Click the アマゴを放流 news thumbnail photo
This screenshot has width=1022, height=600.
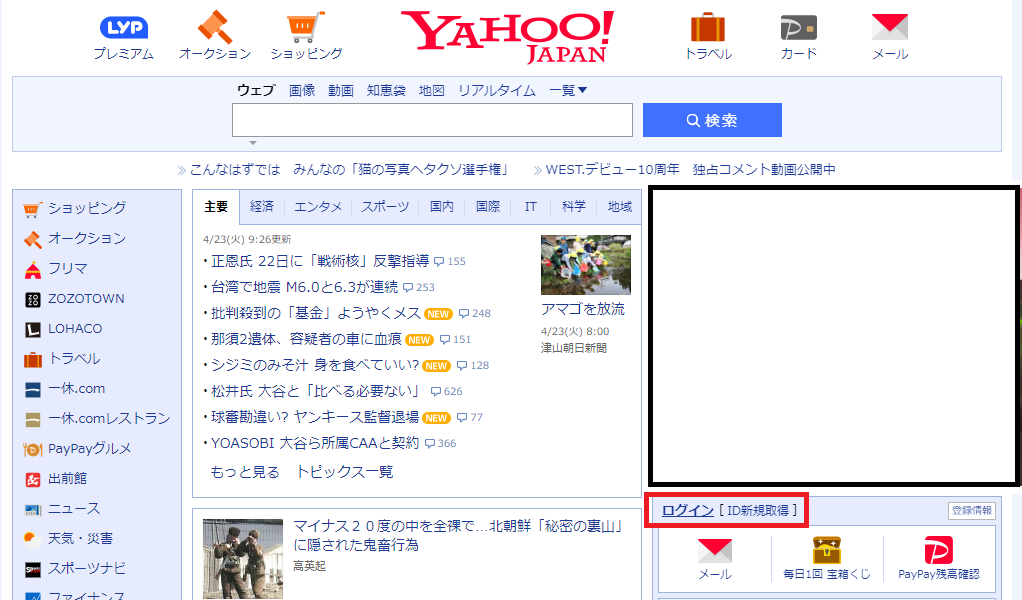(x=586, y=265)
